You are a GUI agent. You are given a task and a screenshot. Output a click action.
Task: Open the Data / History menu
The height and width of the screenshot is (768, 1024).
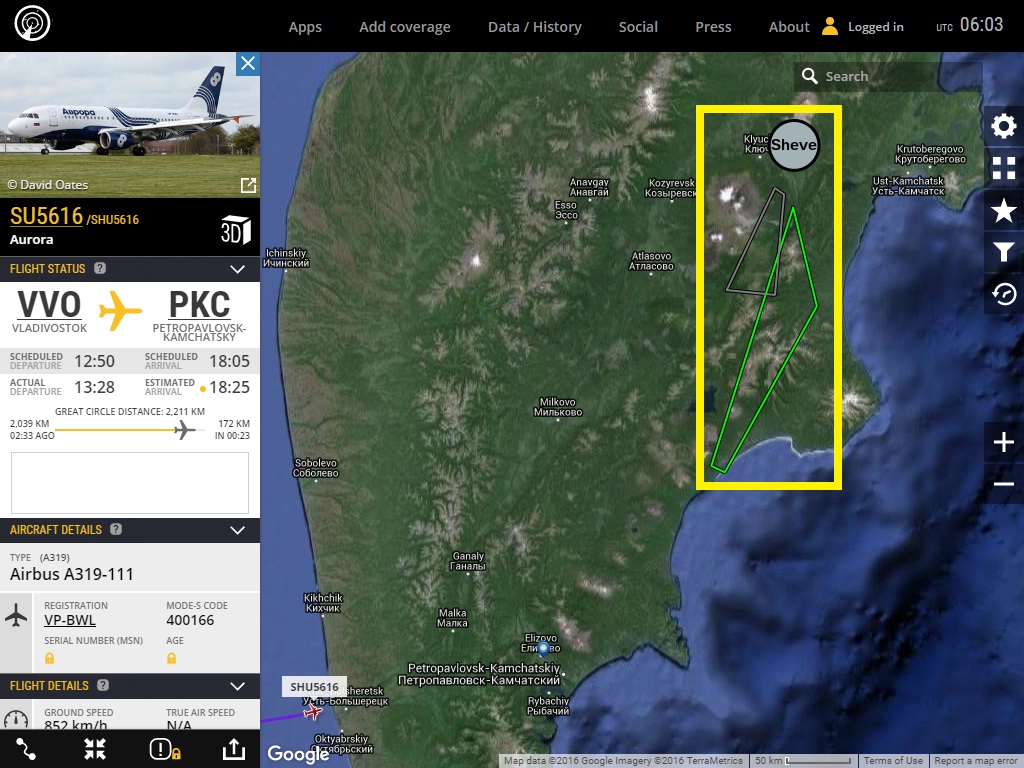[534, 27]
